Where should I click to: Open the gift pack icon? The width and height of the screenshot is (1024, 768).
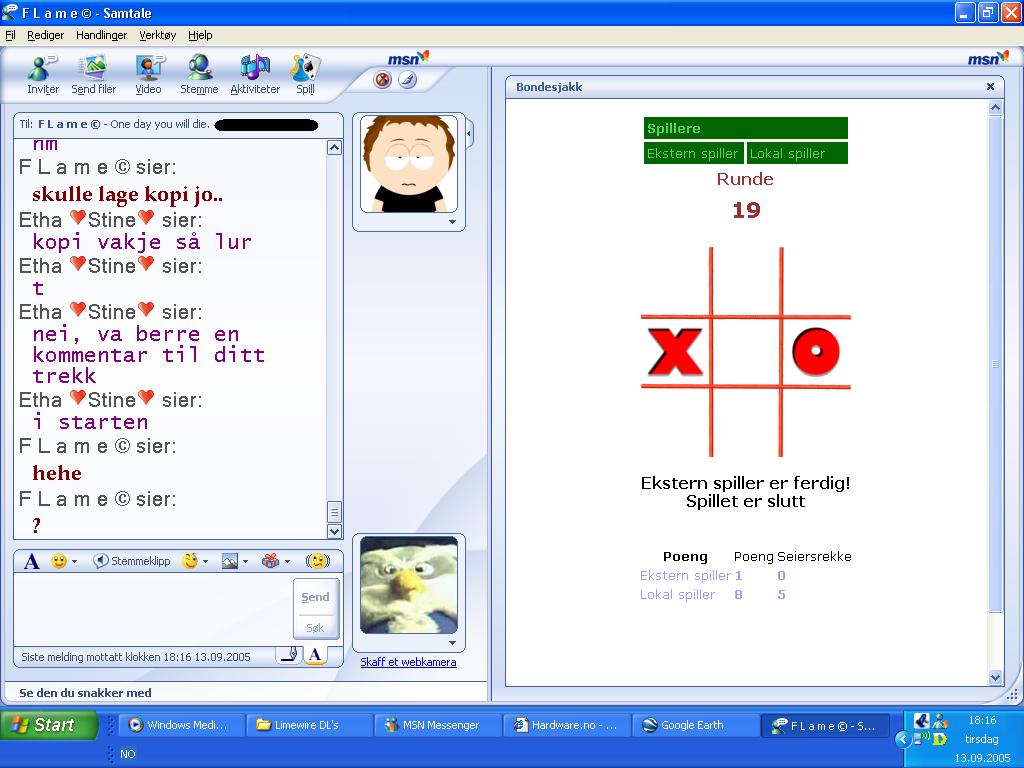[x=270, y=561]
